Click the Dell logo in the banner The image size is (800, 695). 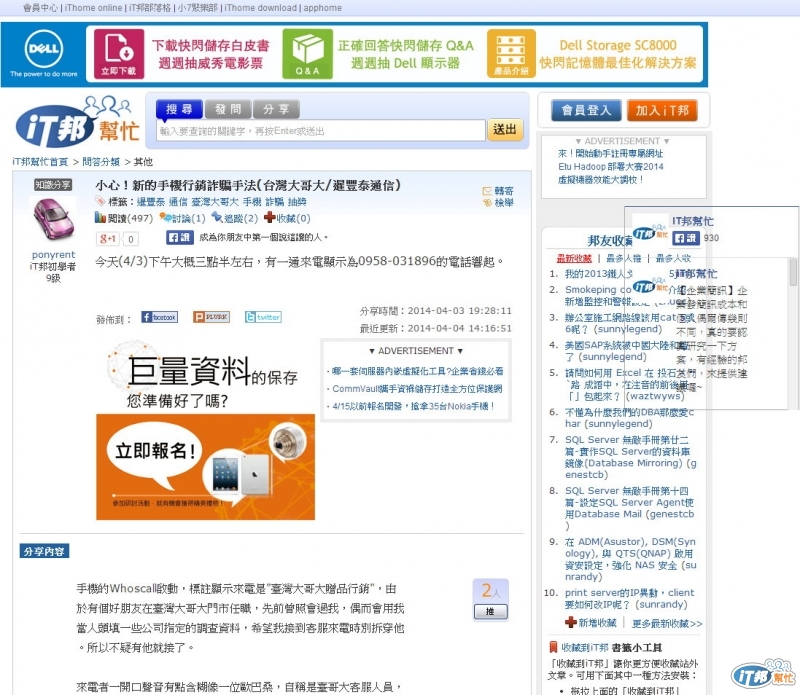pos(44,49)
